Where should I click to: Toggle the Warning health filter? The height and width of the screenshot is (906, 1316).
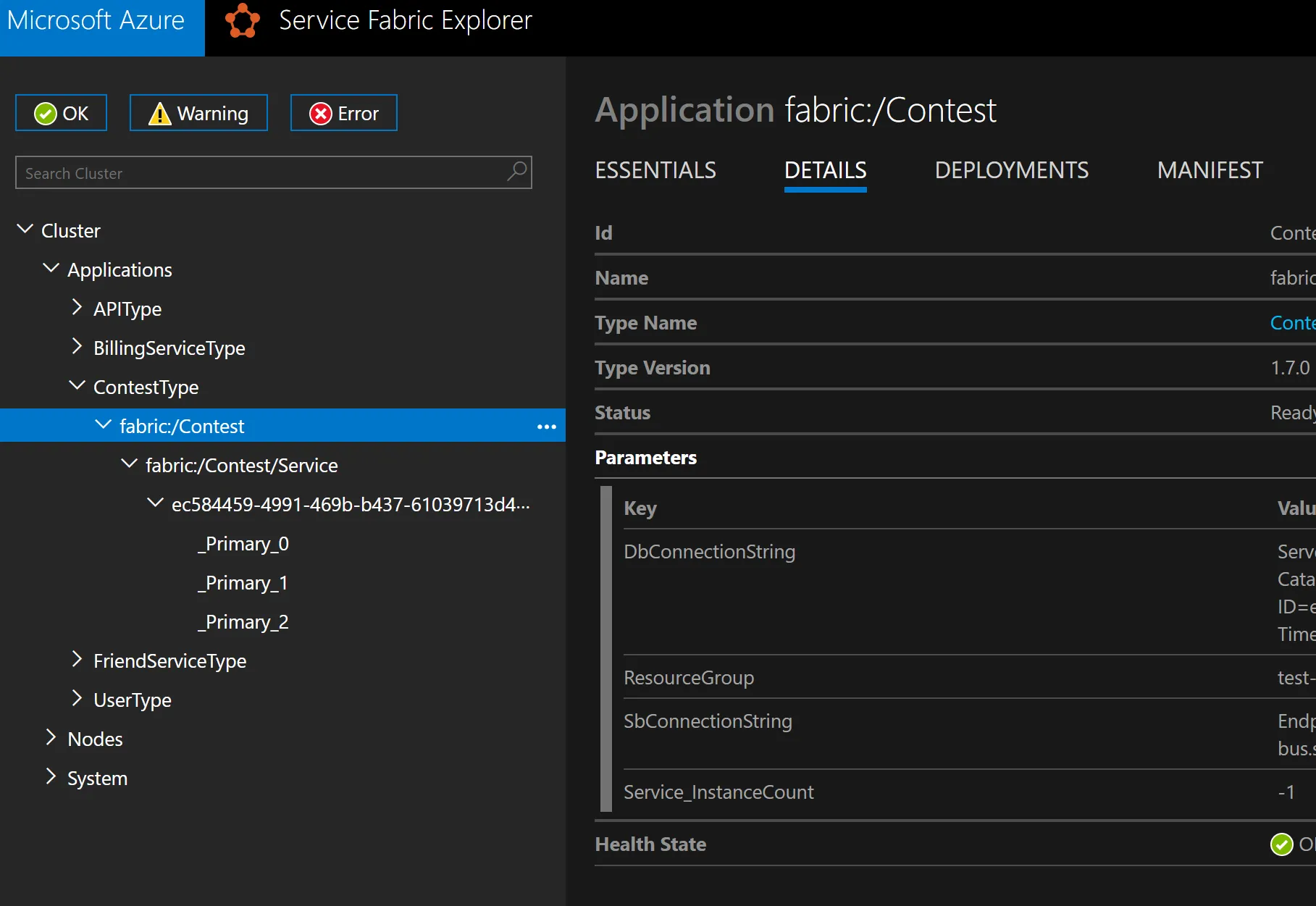tap(198, 113)
